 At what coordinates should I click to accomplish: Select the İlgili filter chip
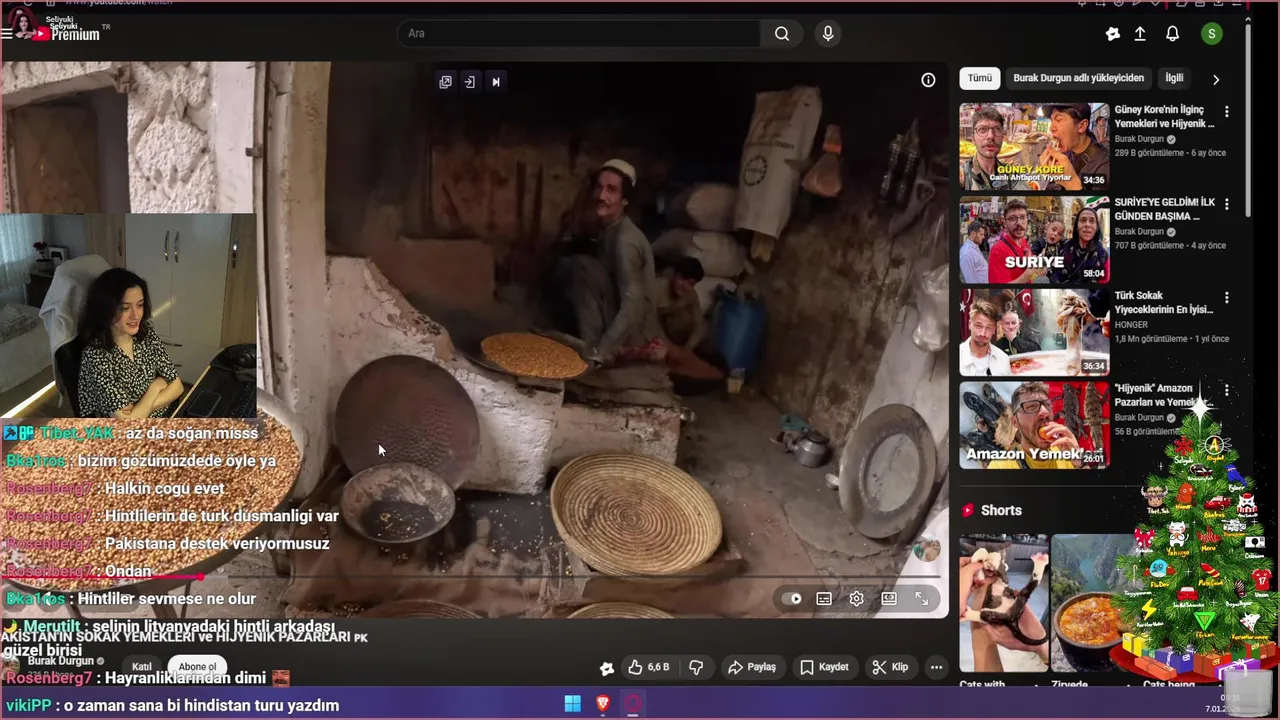[x=1174, y=78]
